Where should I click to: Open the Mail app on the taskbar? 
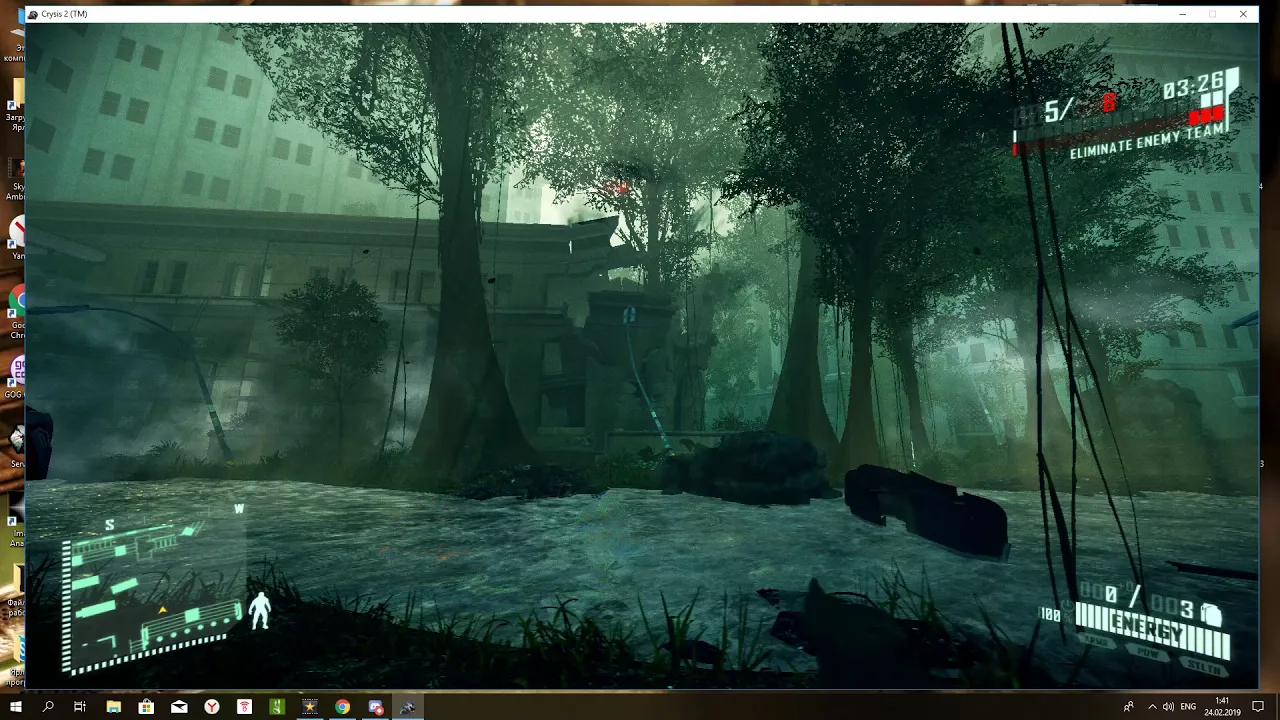(179, 707)
